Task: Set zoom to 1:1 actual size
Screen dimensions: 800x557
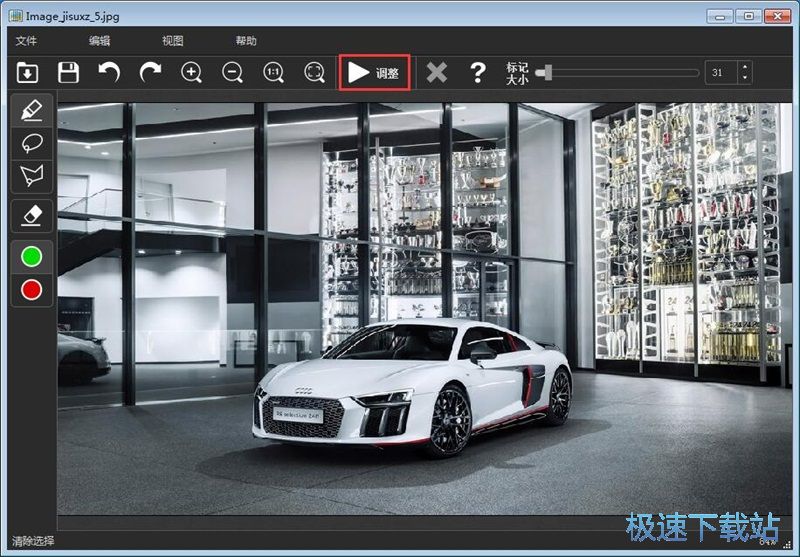Action: click(273, 72)
